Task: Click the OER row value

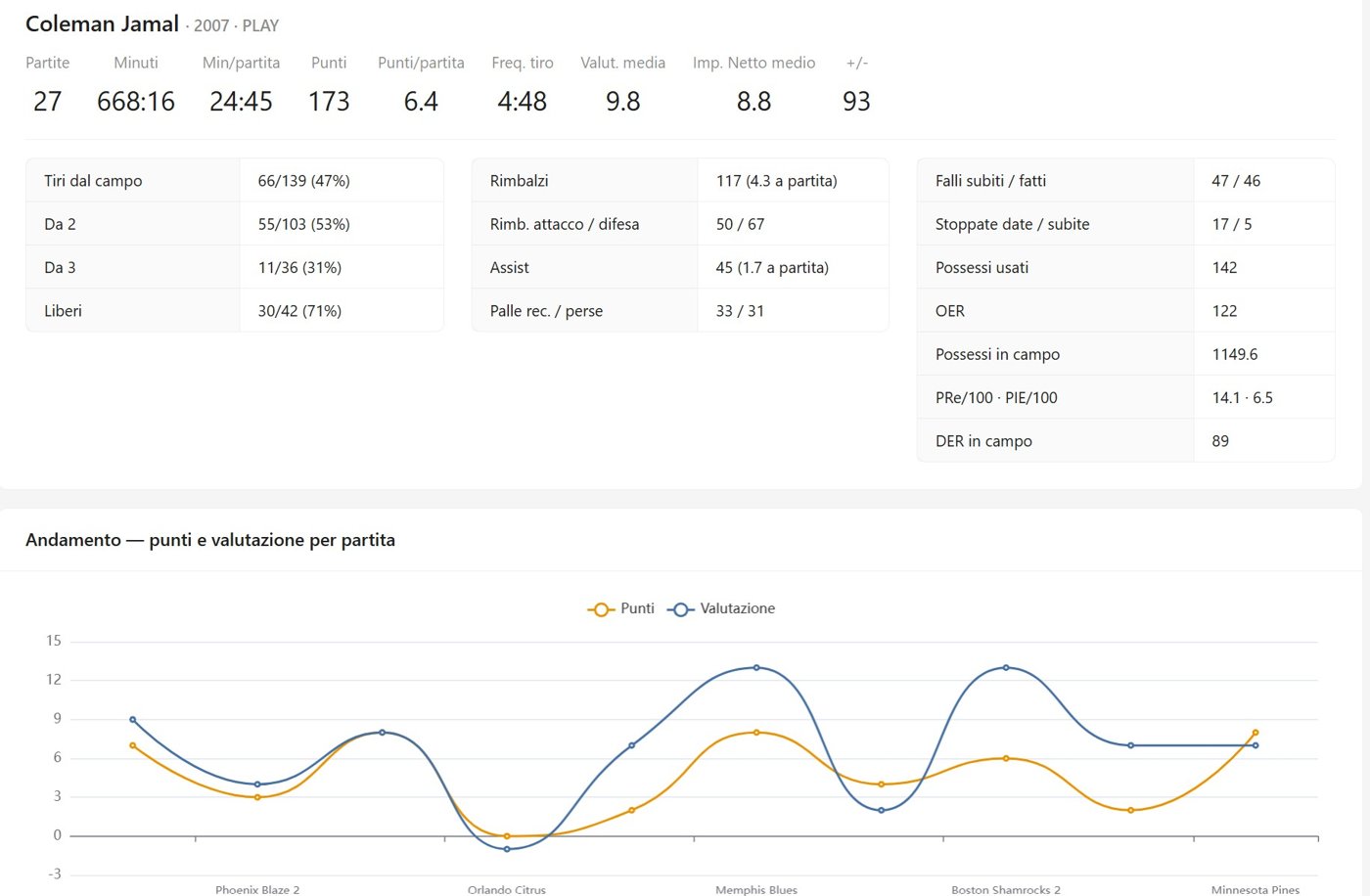Action: (1224, 311)
